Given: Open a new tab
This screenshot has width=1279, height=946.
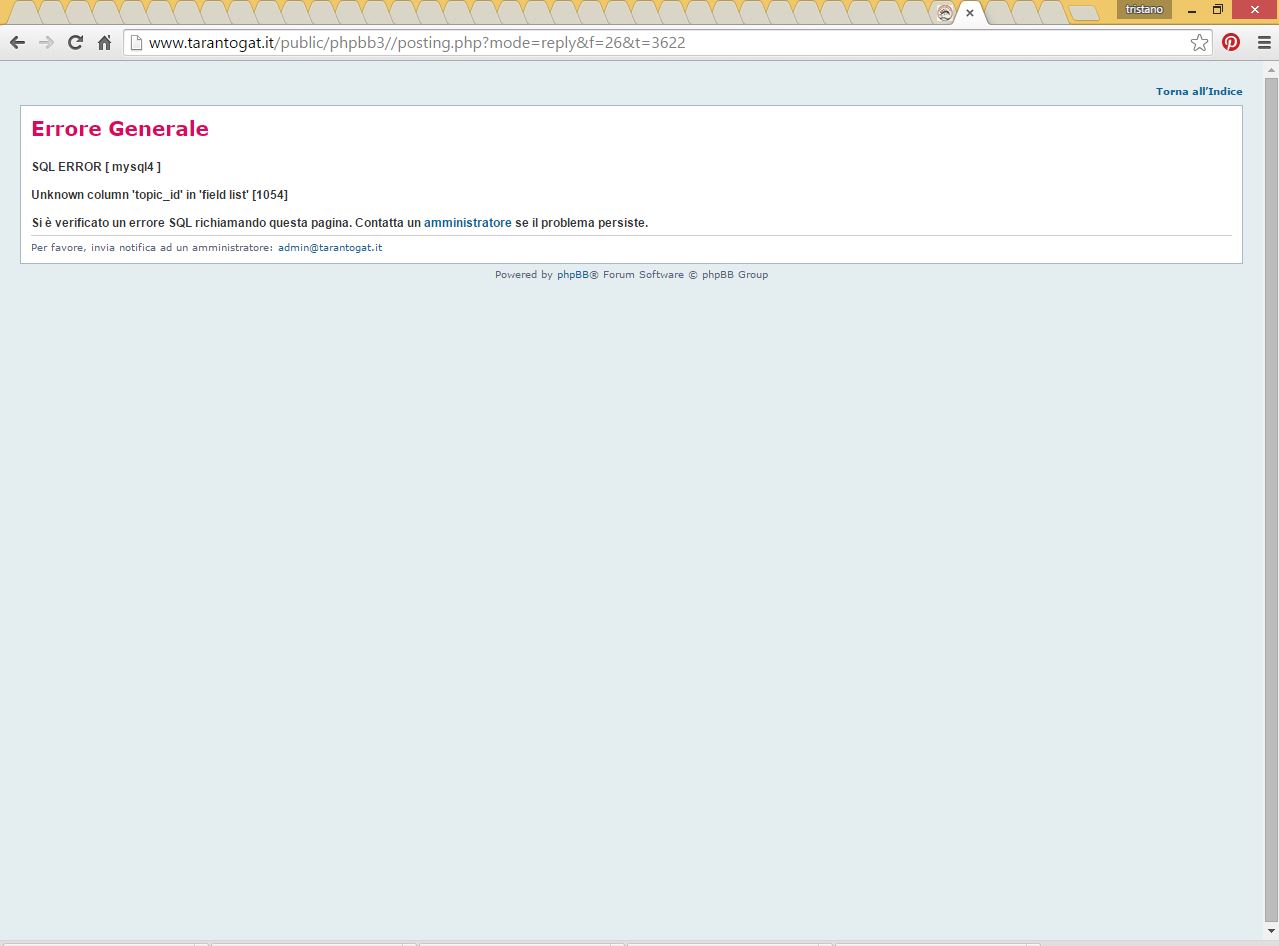Looking at the screenshot, I should 1082,13.
